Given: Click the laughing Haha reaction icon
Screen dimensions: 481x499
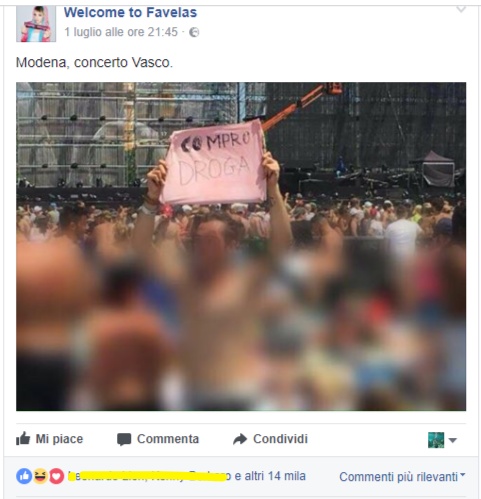Looking at the screenshot, I should 40,476.
